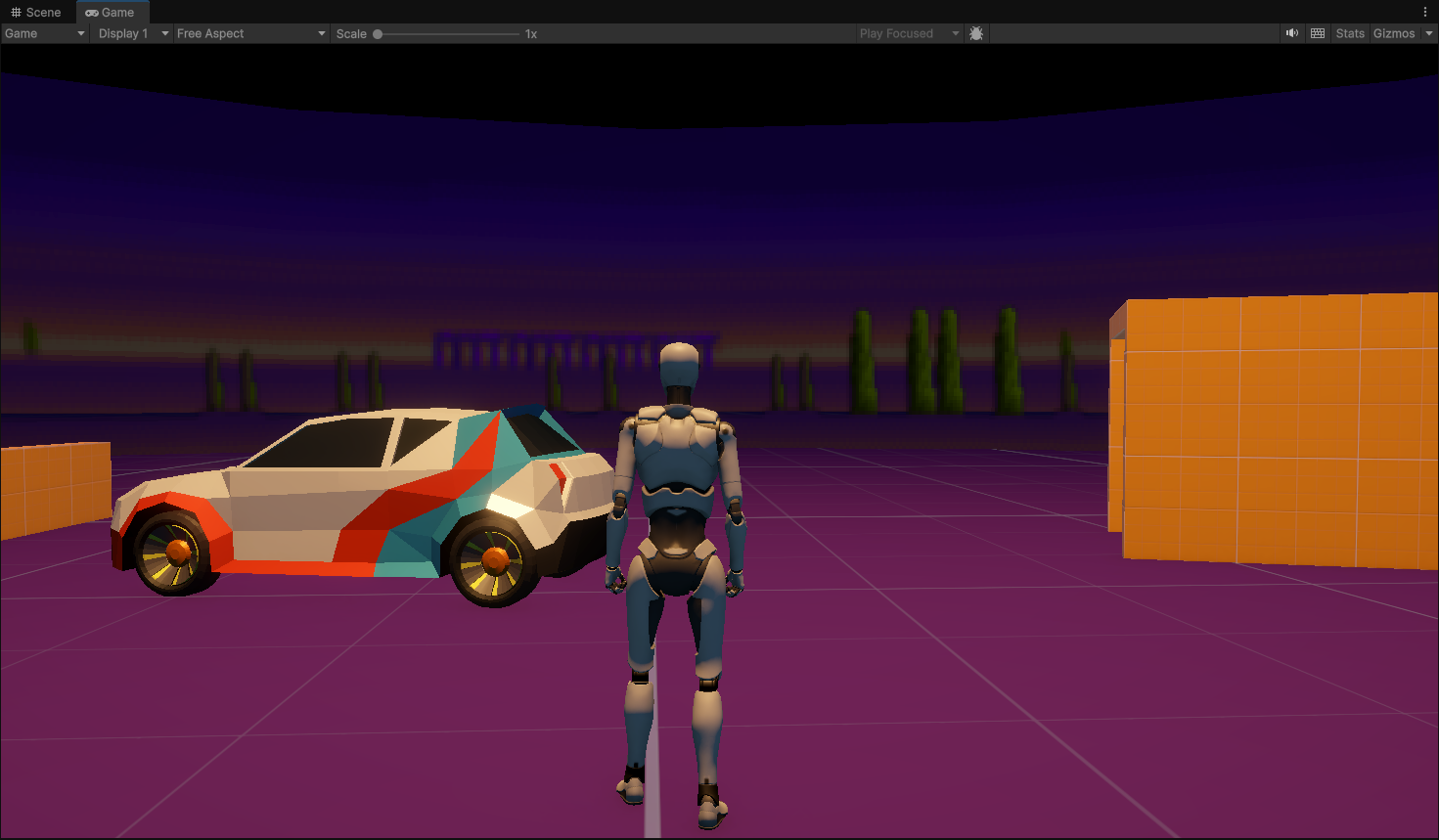
Task: Click the robot character's head
Action: click(679, 367)
